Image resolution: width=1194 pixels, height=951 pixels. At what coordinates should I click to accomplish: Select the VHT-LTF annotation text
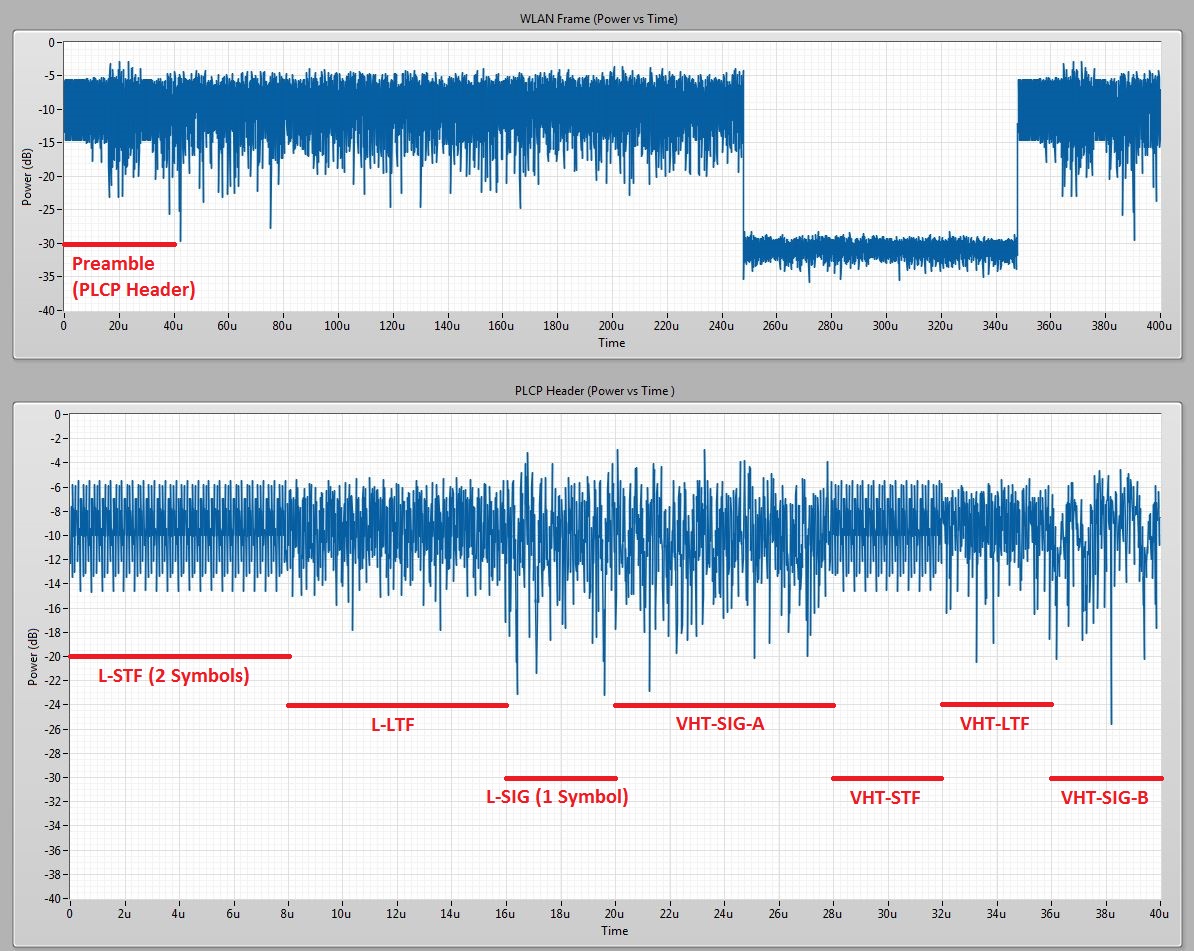[996, 724]
